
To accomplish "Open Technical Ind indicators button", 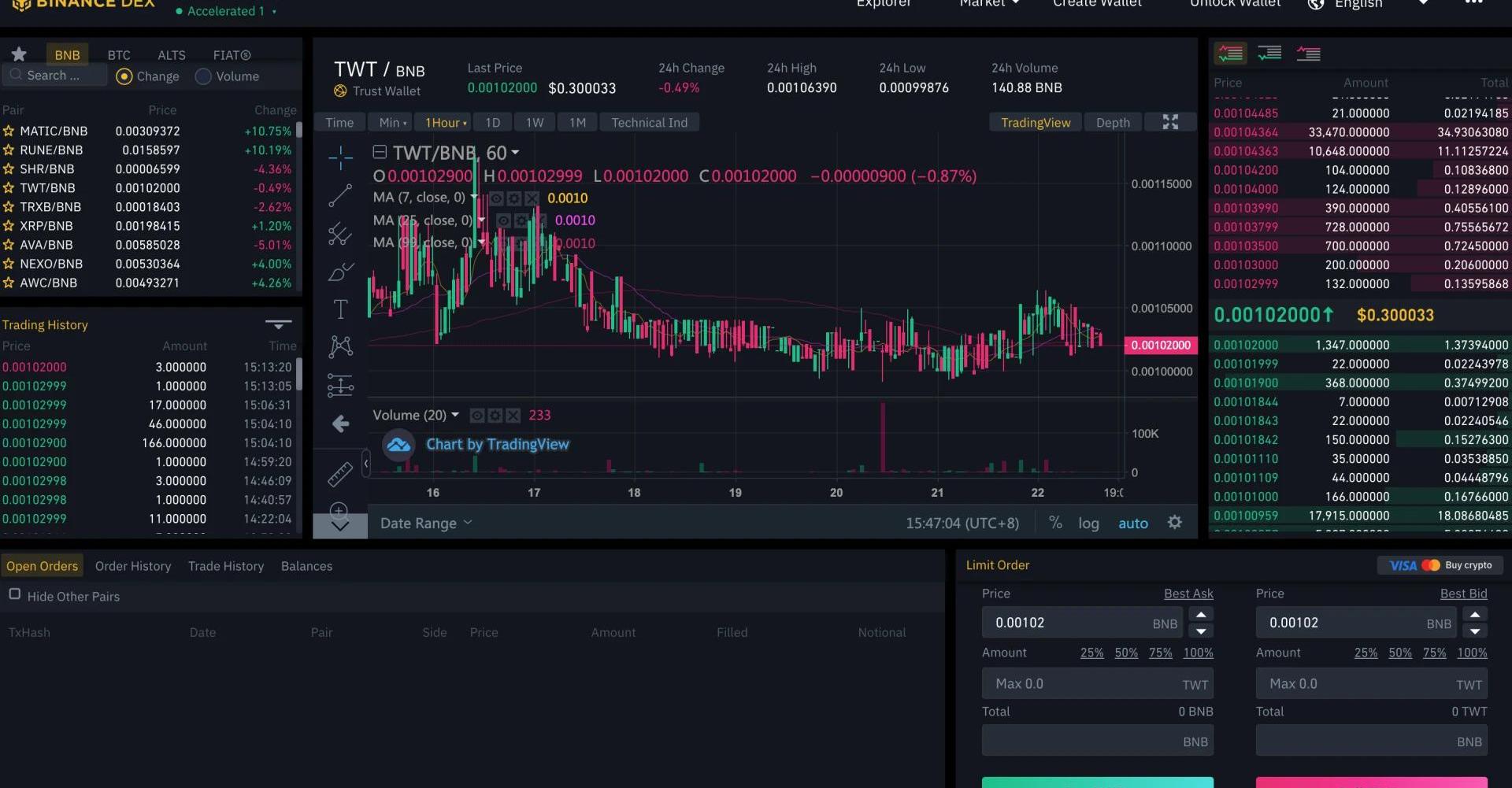I will [650, 122].
